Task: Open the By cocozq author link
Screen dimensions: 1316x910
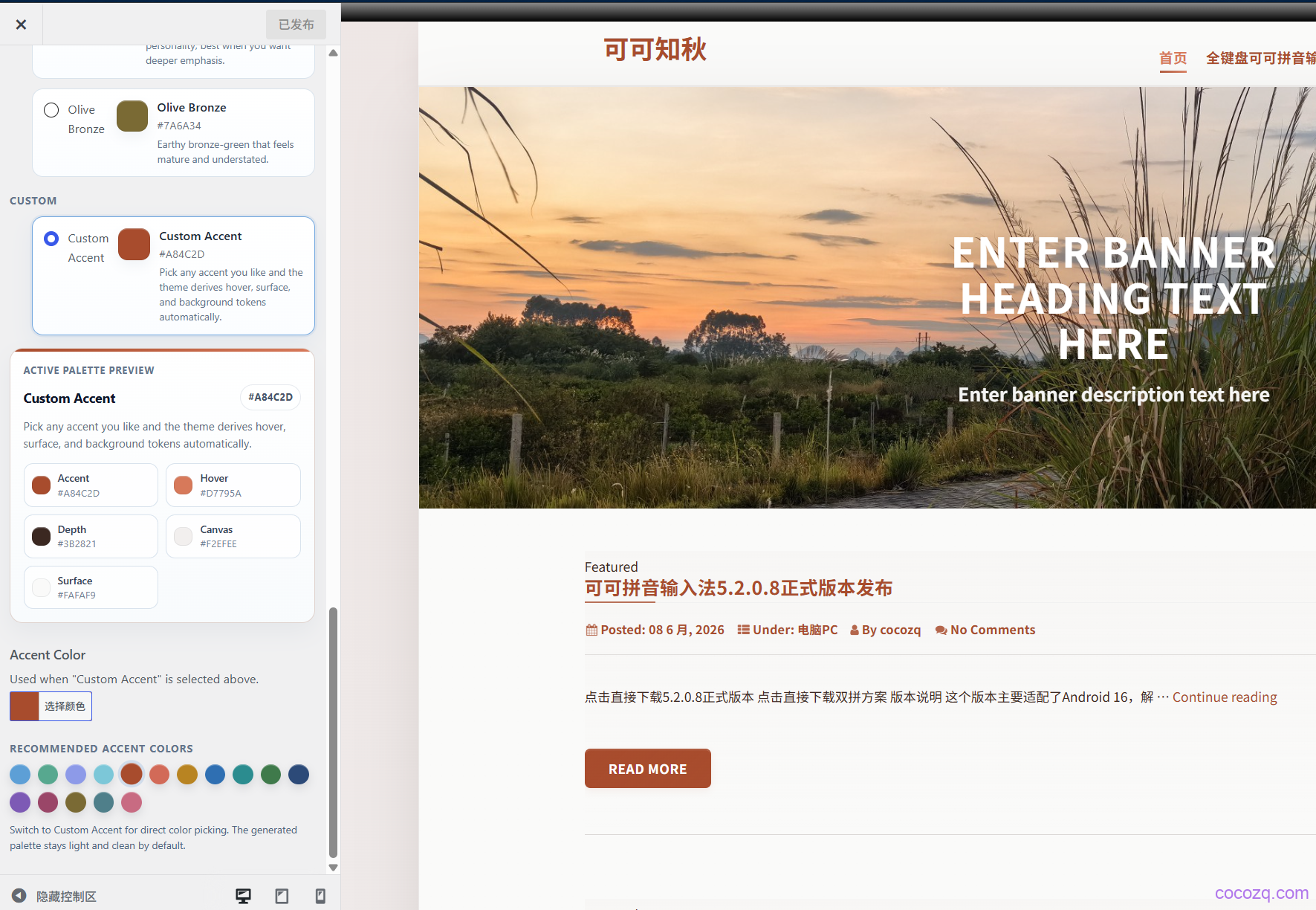Action: coord(891,630)
